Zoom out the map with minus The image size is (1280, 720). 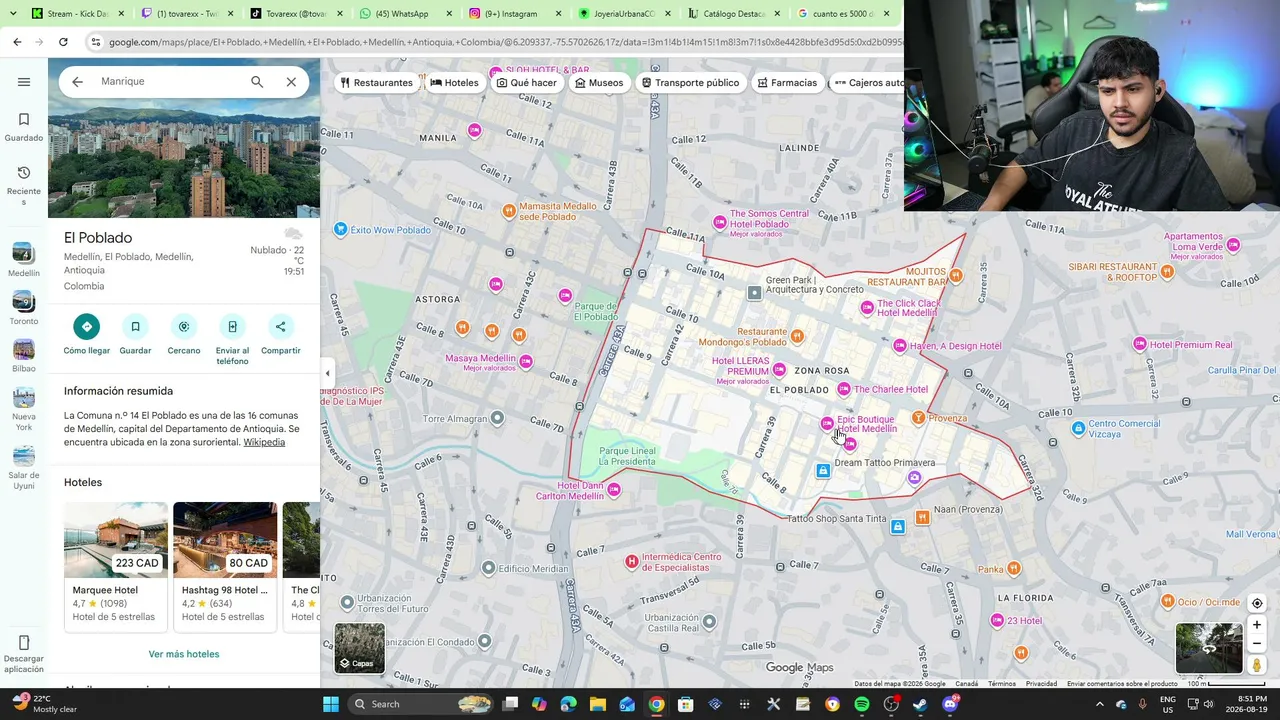pyautogui.click(x=1257, y=643)
